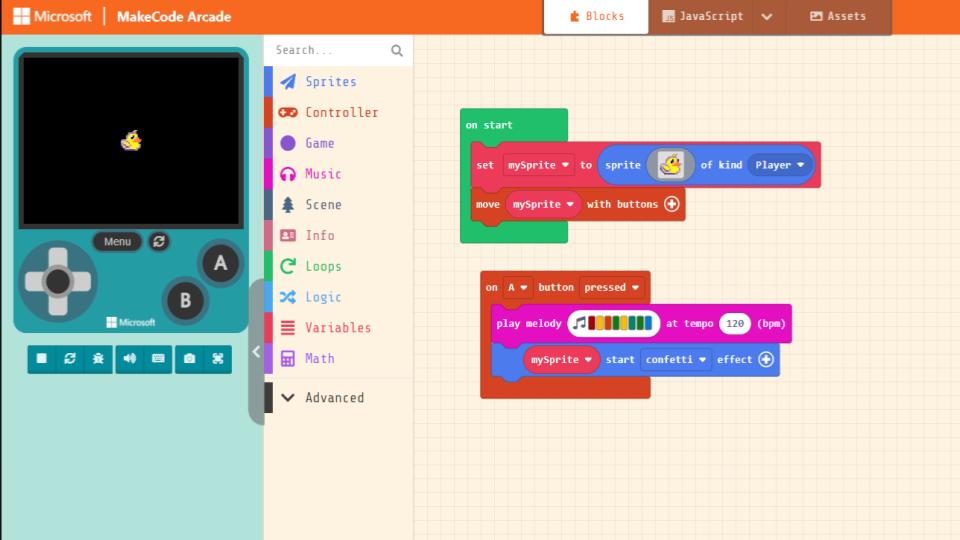Open the melody editor in play melody
This screenshot has width=960, height=540.
tap(613, 323)
